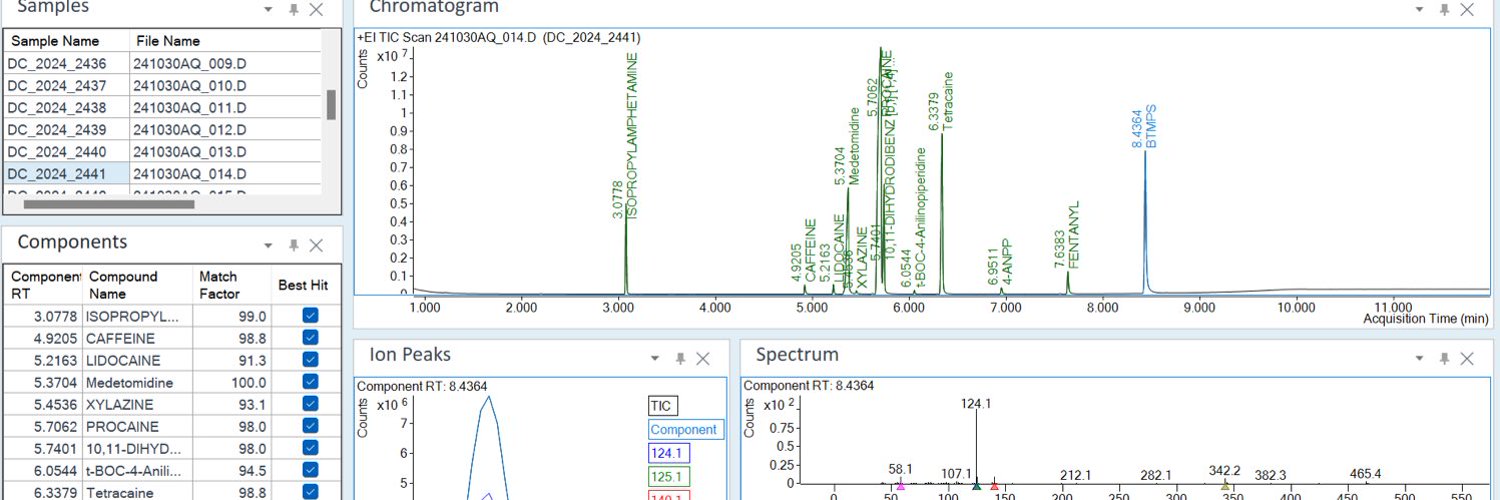Uncheck Best Hit for t-BOC-4-Anili... row
Viewport: 1500px width, 500px height.
point(310,470)
